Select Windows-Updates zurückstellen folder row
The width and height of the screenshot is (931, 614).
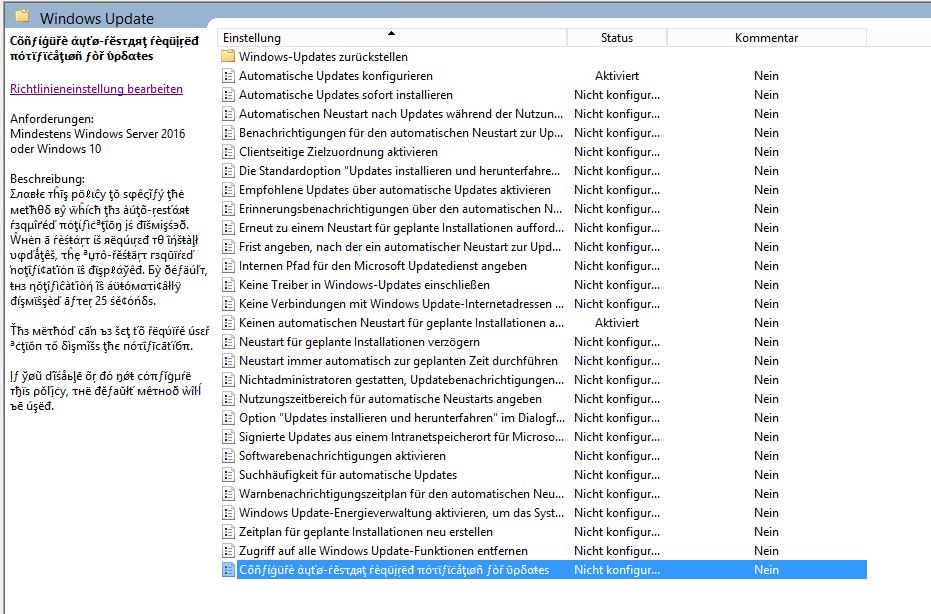tap(324, 57)
